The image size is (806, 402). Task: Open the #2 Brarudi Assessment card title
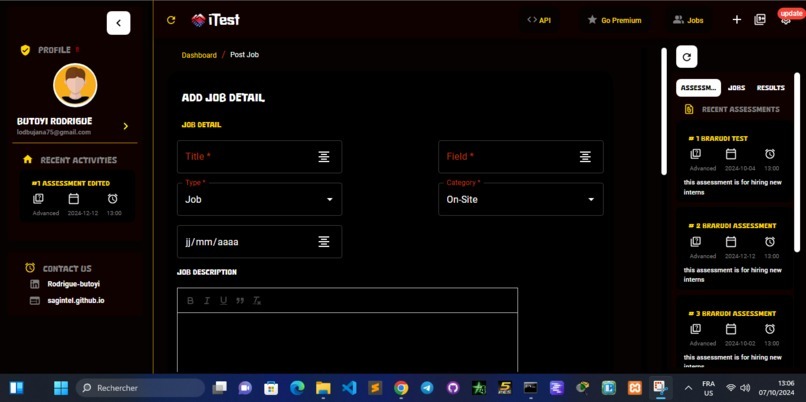732,226
